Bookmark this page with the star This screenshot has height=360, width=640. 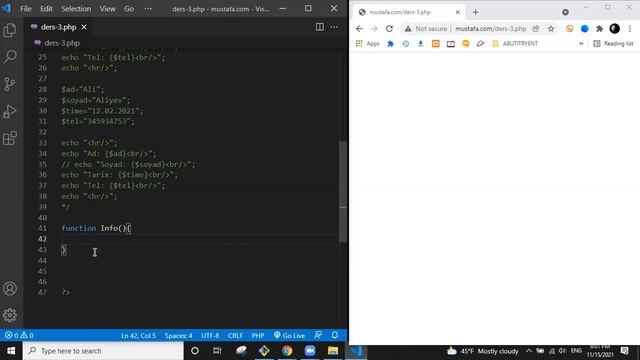(x=551, y=29)
